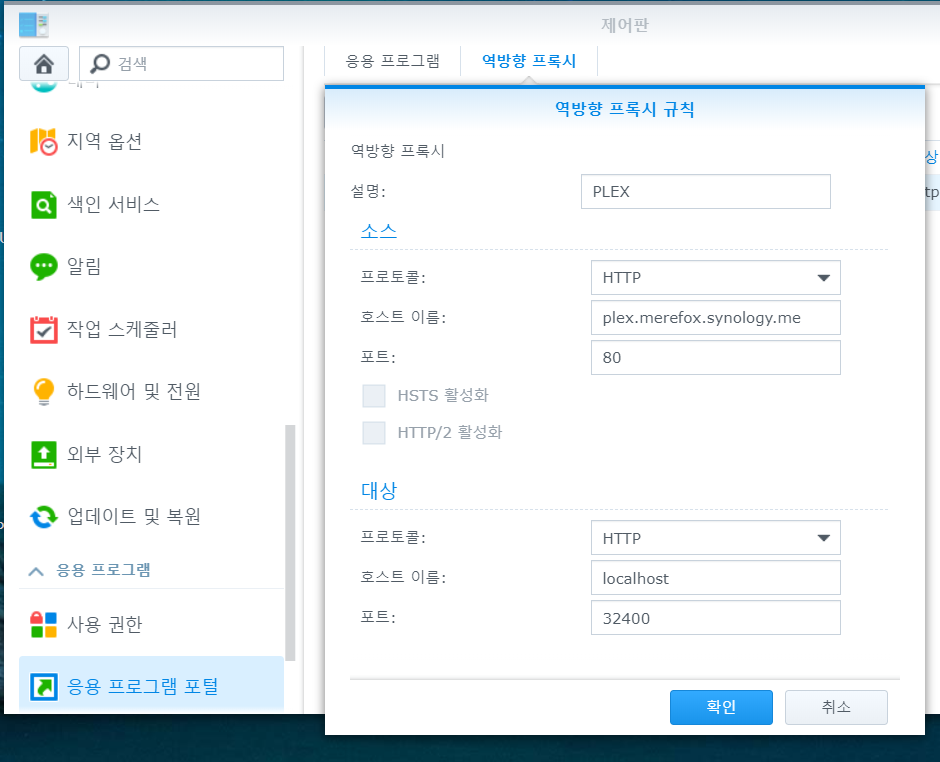Viewport: 940px width, 762px height.
Task: Click the 확인 button
Action: coord(721,707)
